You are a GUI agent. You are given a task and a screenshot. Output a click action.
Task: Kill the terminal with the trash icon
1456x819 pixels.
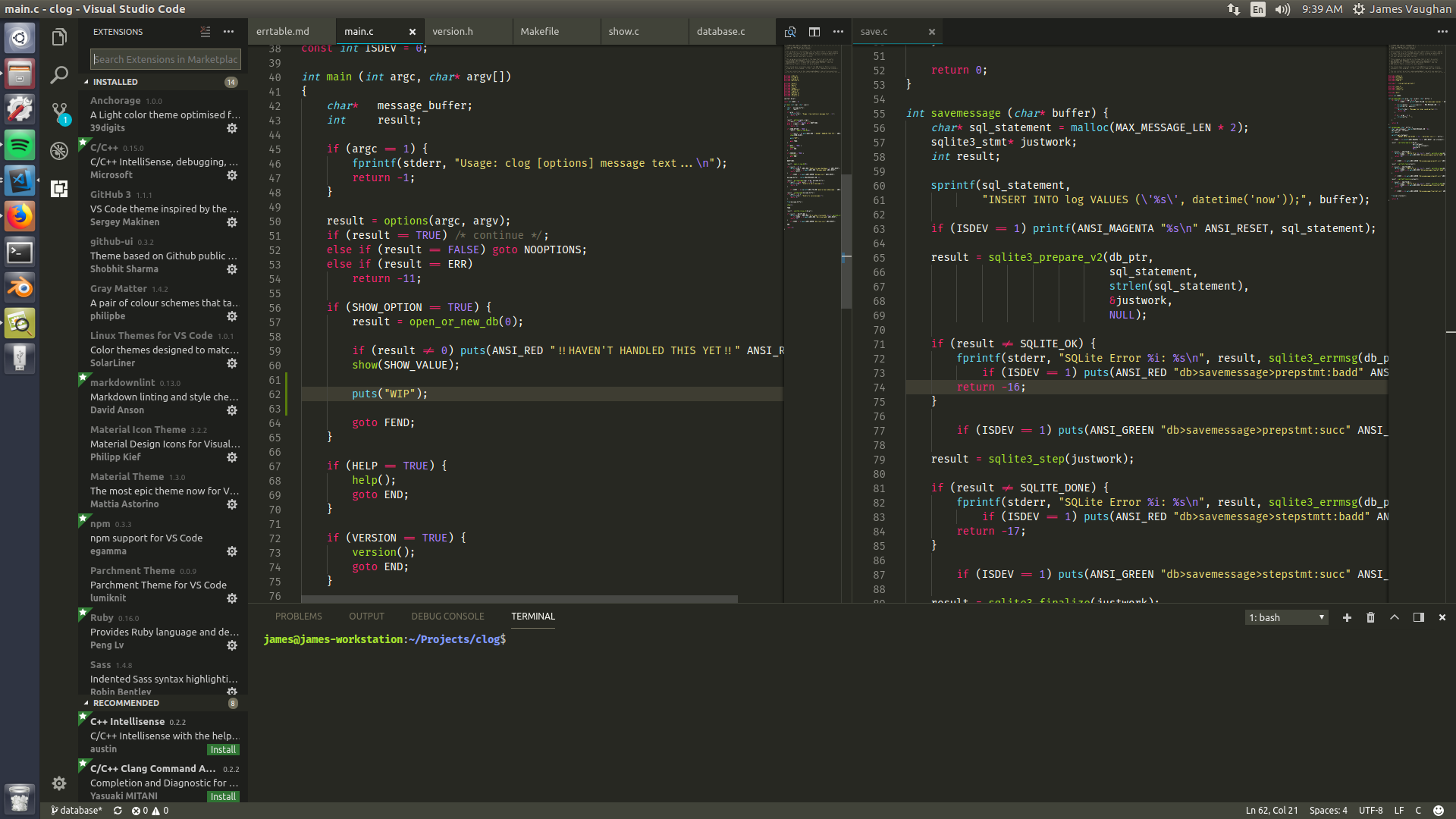1370,617
